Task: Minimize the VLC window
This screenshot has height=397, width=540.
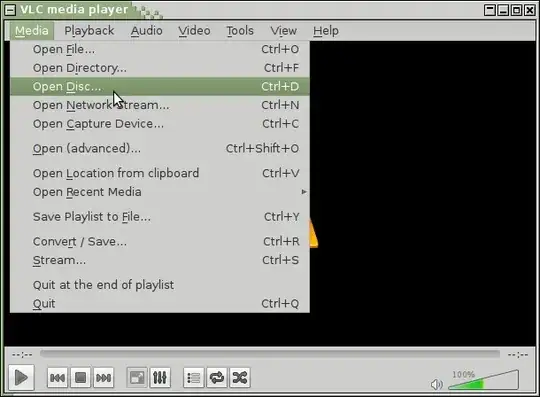Action: tap(503, 10)
